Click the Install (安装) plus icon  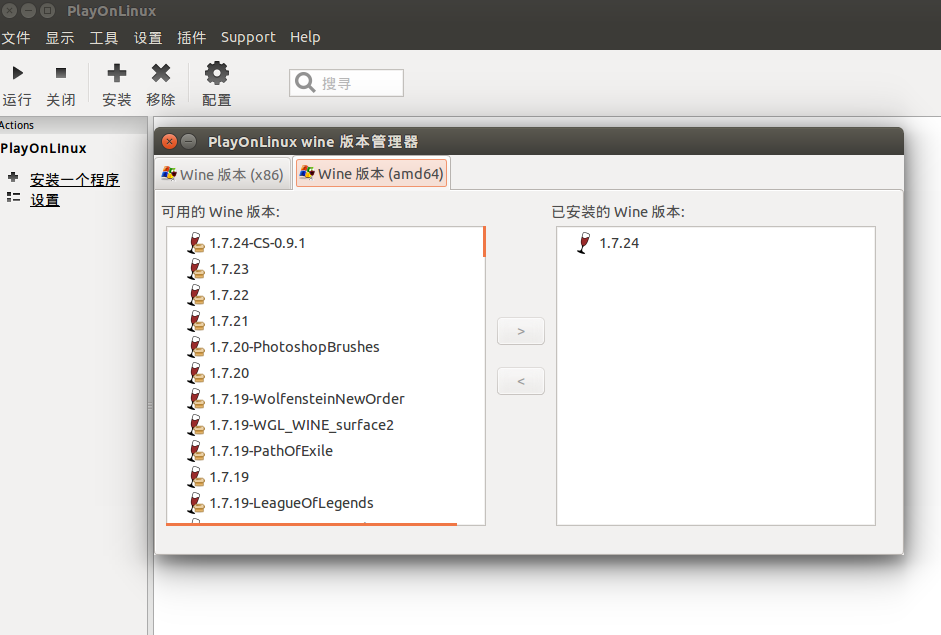(116, 73)
